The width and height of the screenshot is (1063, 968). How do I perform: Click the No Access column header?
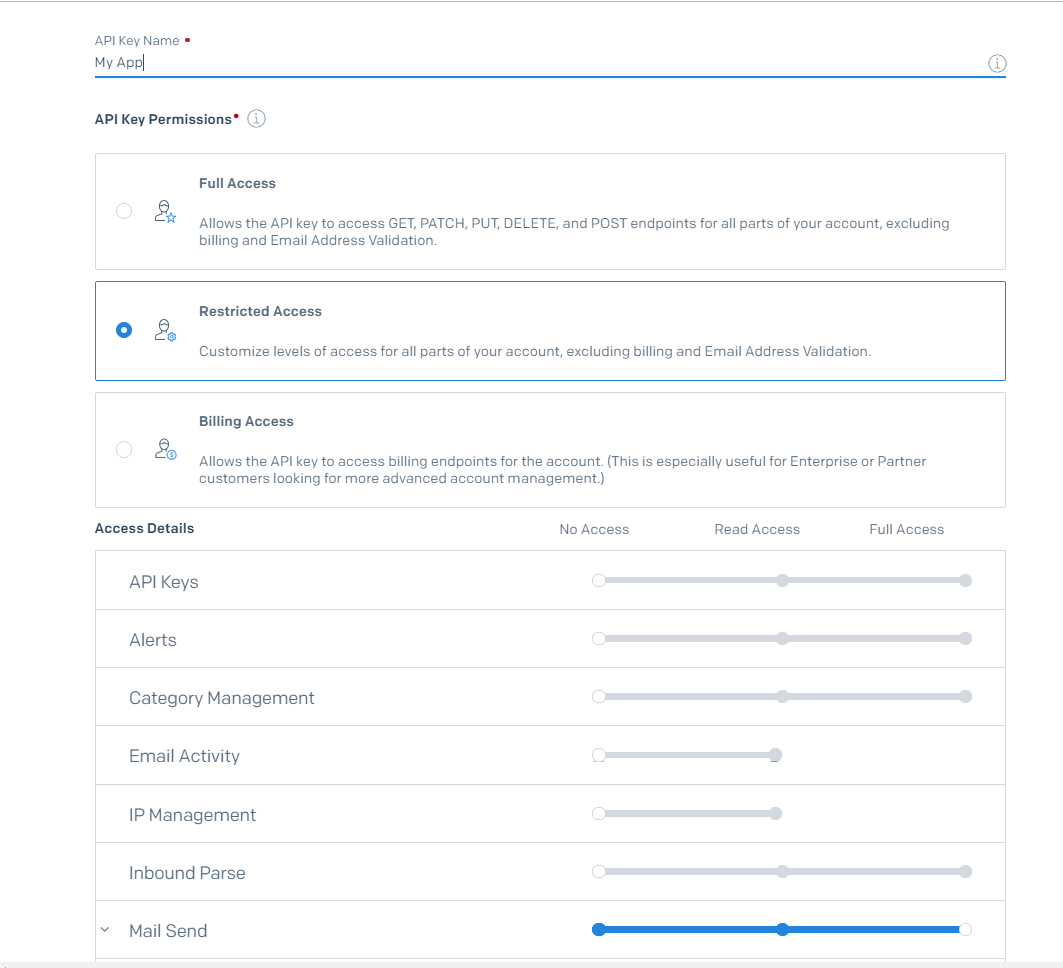point(594,529)
